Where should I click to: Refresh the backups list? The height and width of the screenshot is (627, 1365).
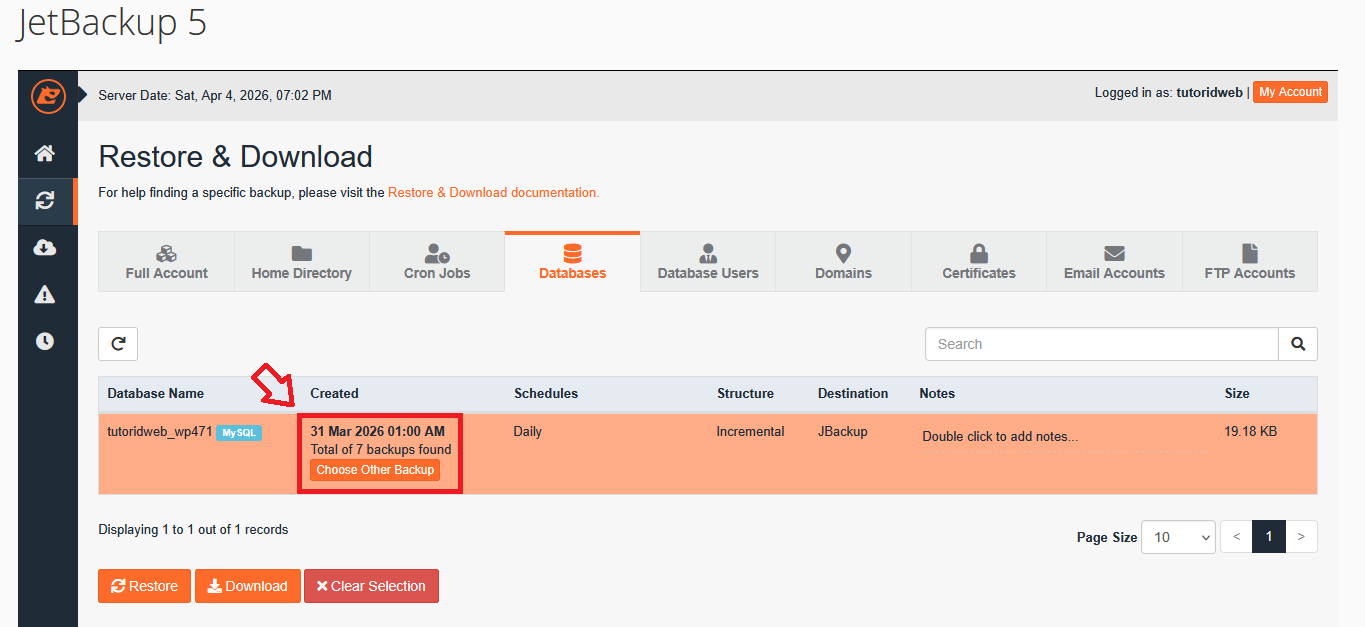click(117, 343)
